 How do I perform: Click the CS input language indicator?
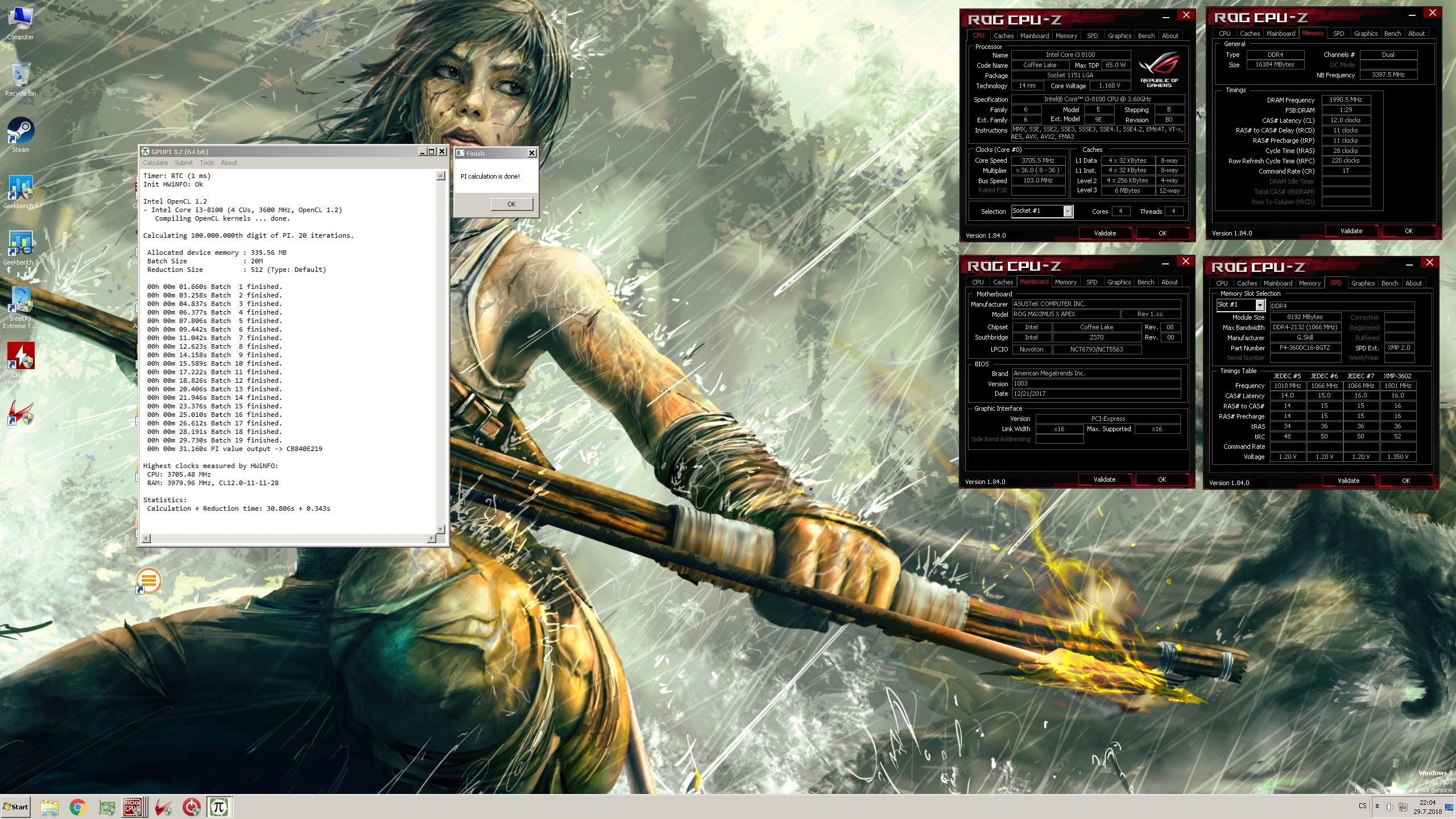point(1362,806)
